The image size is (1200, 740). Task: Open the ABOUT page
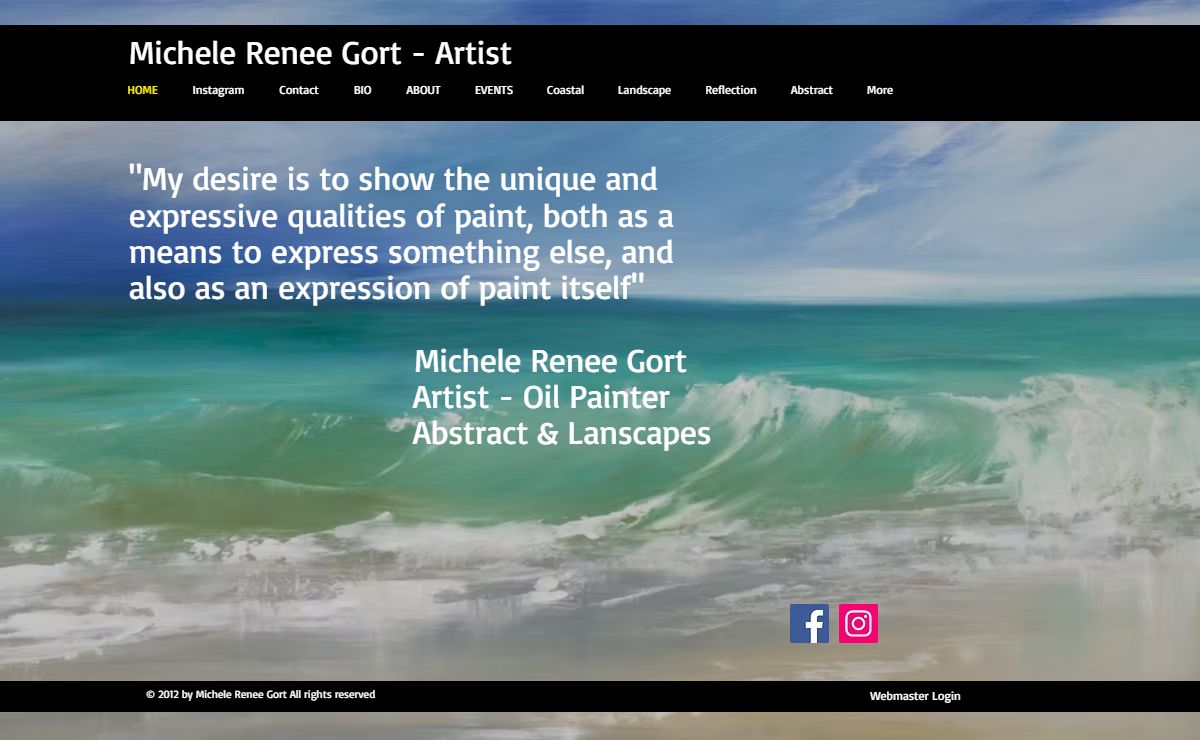[x=423, y=90]
